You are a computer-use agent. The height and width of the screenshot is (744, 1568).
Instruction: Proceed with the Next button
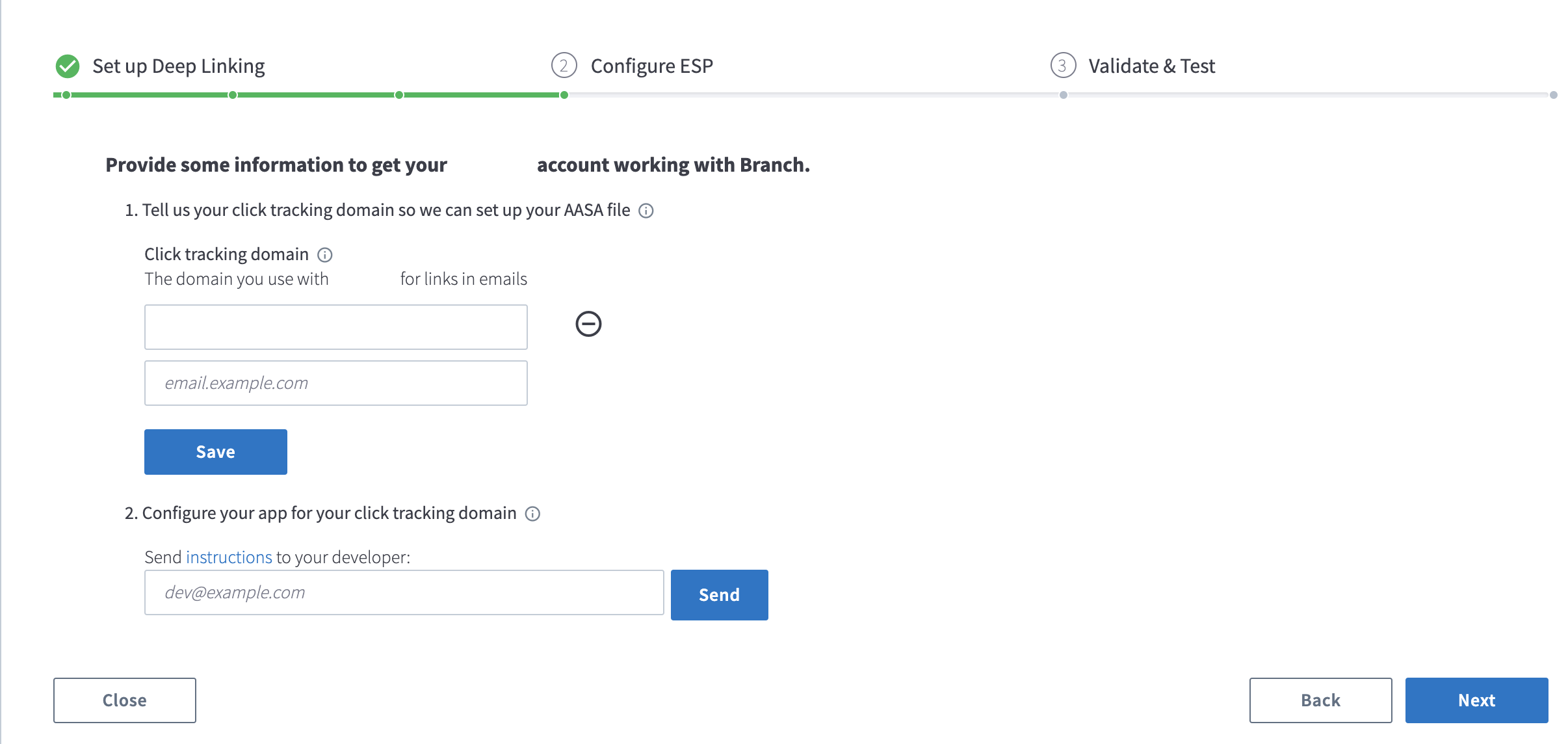click(x=1477, y=700)
